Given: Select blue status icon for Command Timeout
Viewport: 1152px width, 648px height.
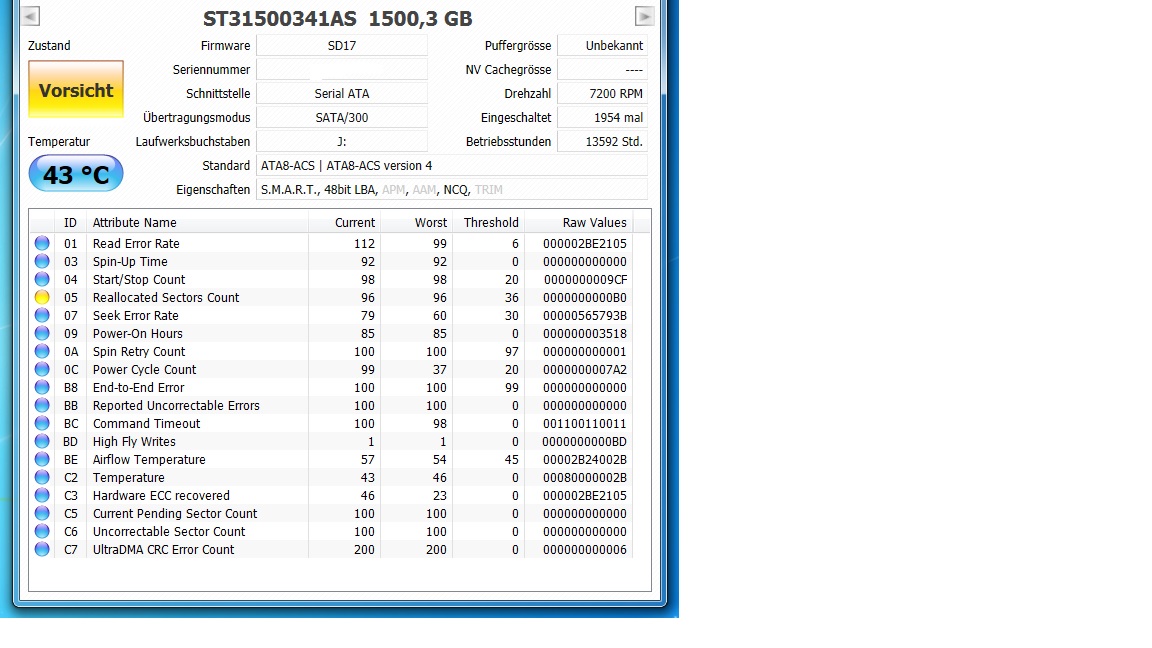Looking at the screenshot, I should [42, 423].
